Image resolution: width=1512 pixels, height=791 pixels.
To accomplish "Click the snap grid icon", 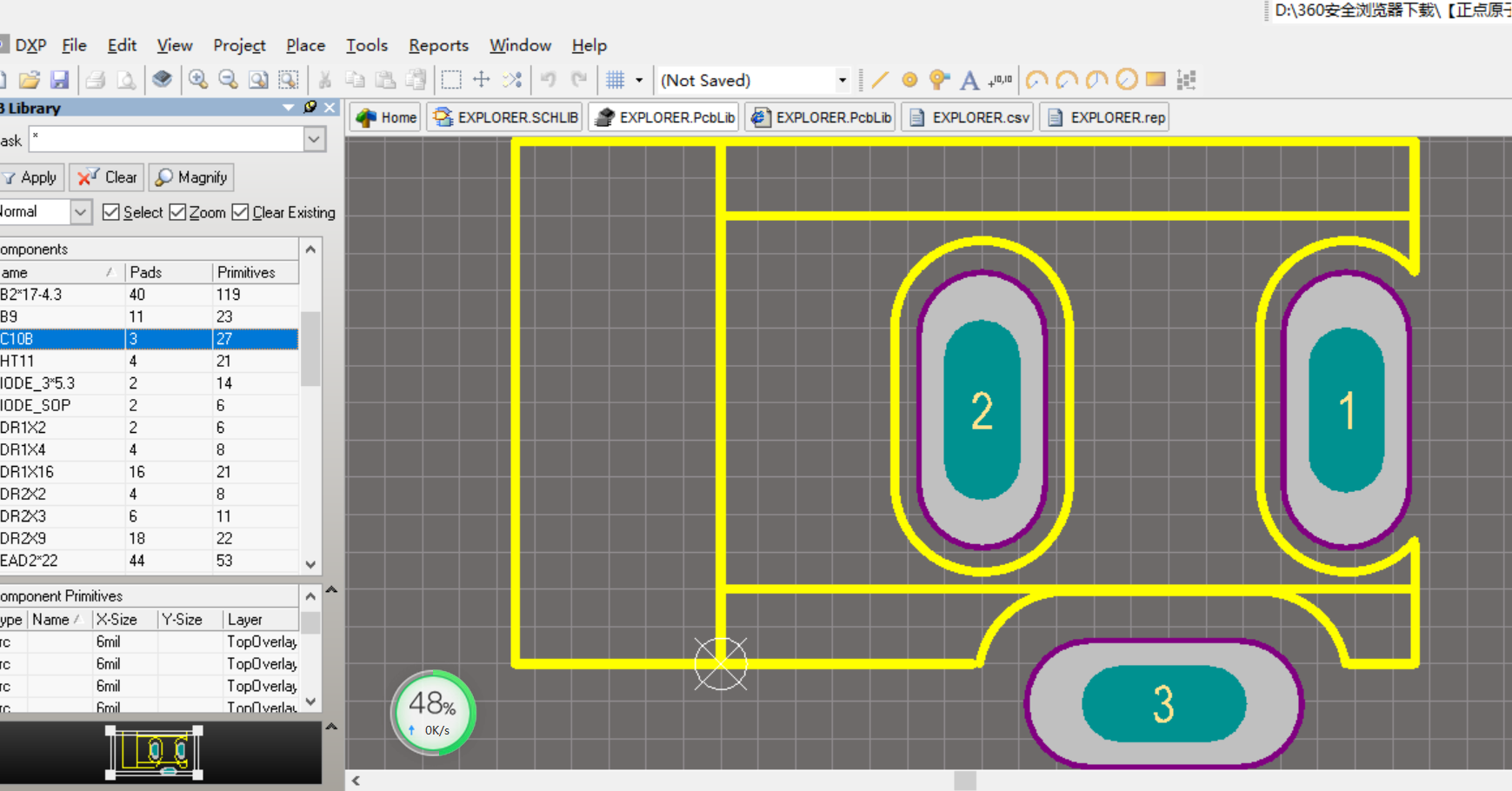I will pos(616,80).
